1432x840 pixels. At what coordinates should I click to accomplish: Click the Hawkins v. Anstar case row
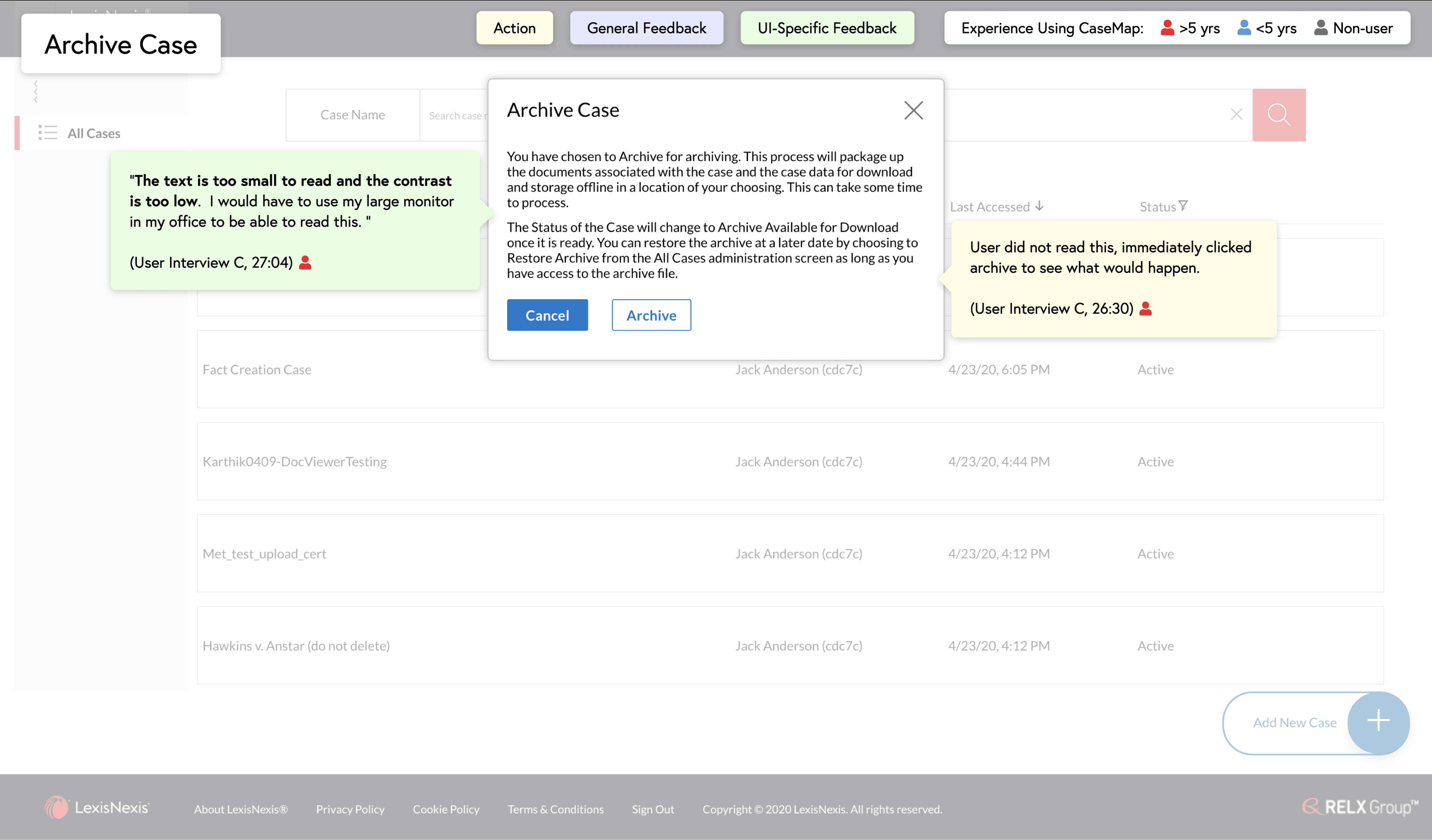[296, 646]
